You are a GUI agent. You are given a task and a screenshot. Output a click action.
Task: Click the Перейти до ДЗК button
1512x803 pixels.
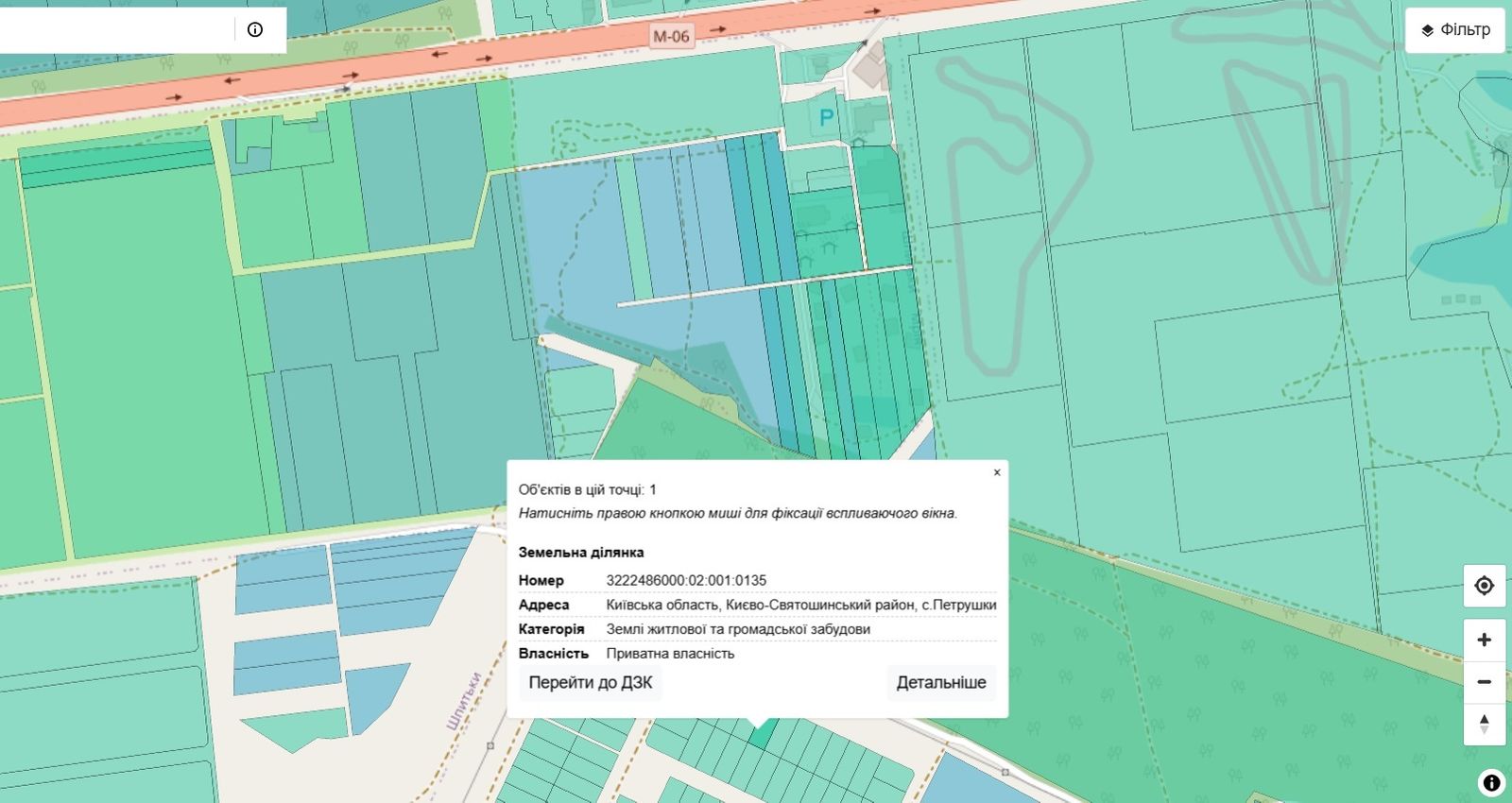(x=591, y=682)
